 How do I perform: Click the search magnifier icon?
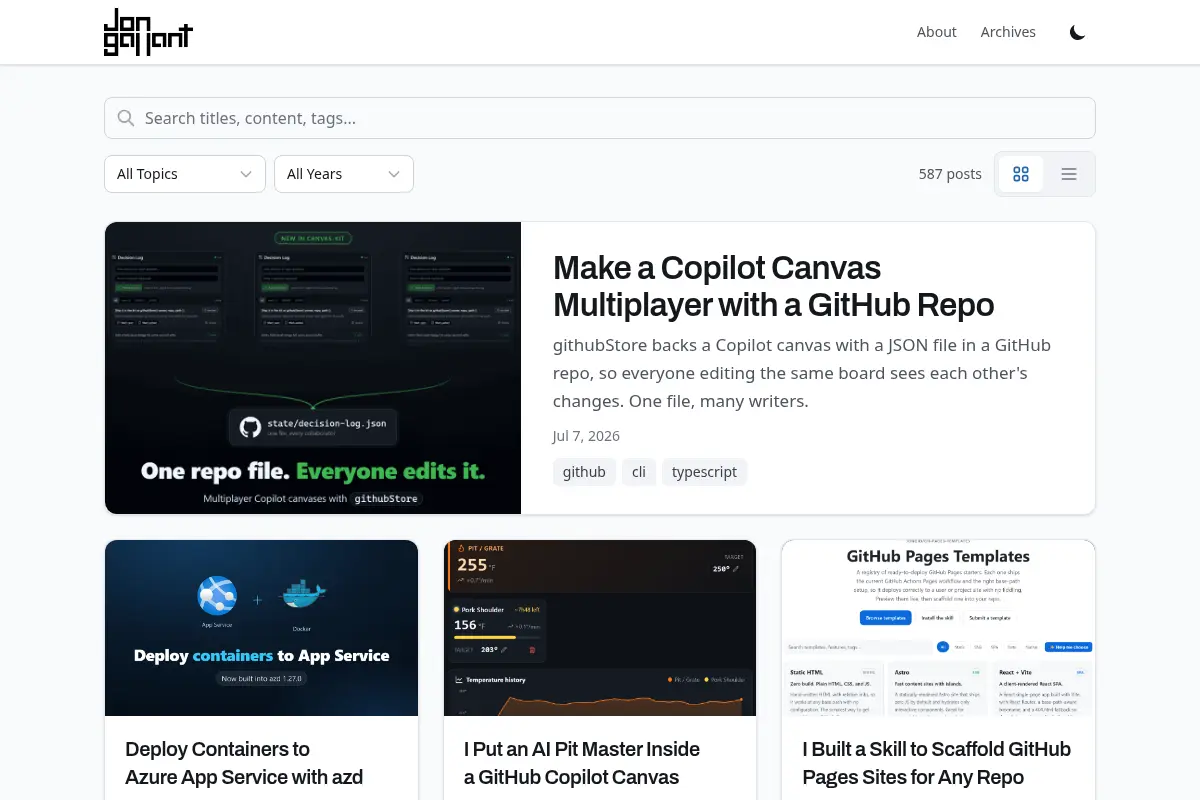(x=126, y=118)
